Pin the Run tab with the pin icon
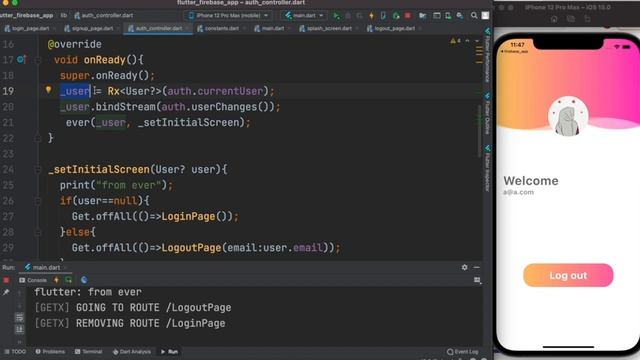Viewport: 640px width, 360px height. (x=6, y=292)
